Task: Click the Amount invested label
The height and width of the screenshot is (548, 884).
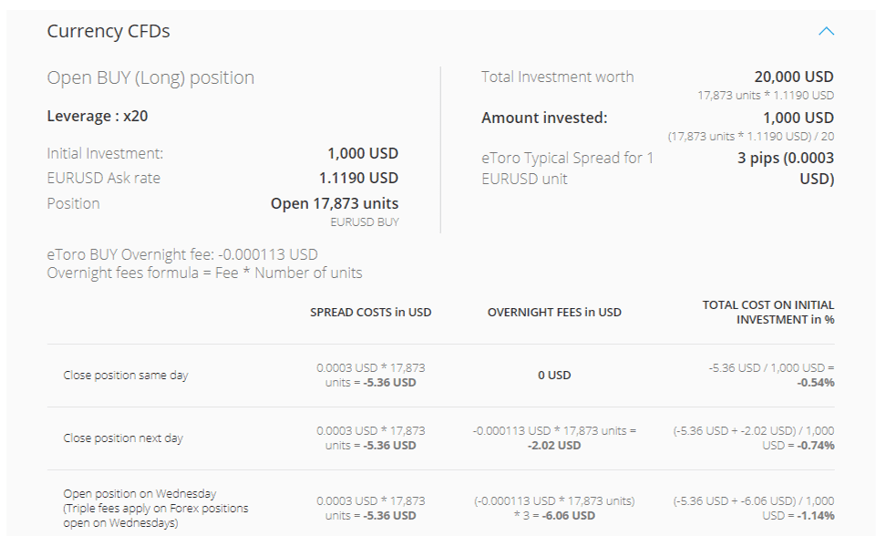Action: pyautogui.click(x=544, y=118)
